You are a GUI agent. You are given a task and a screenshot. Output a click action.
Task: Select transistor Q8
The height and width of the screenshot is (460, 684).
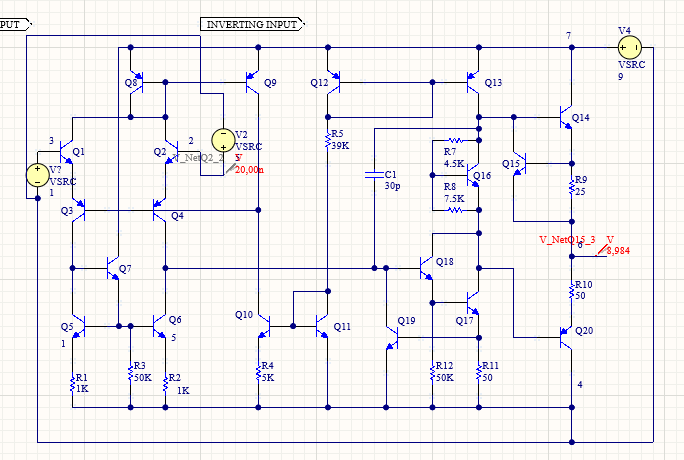point(137,82)
